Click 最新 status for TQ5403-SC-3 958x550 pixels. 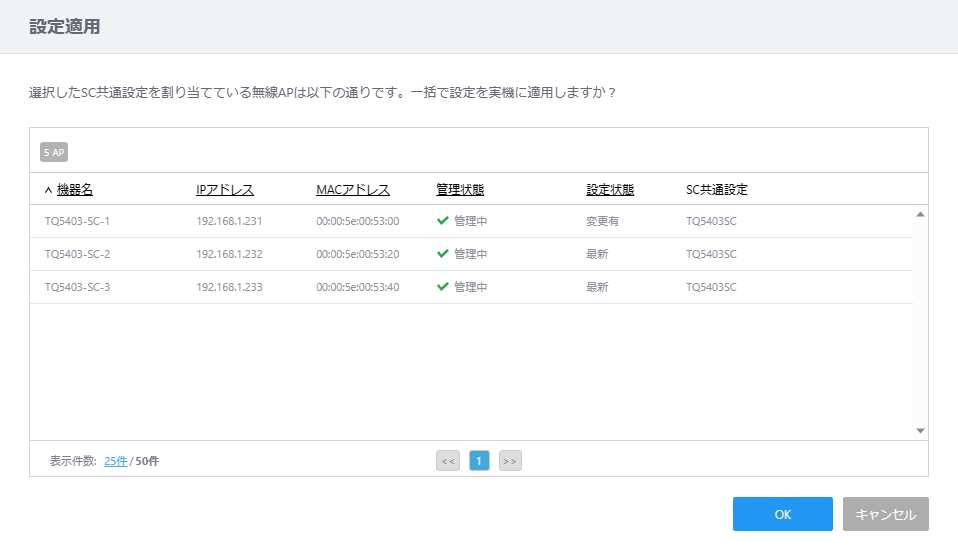(x=597, y=287)
